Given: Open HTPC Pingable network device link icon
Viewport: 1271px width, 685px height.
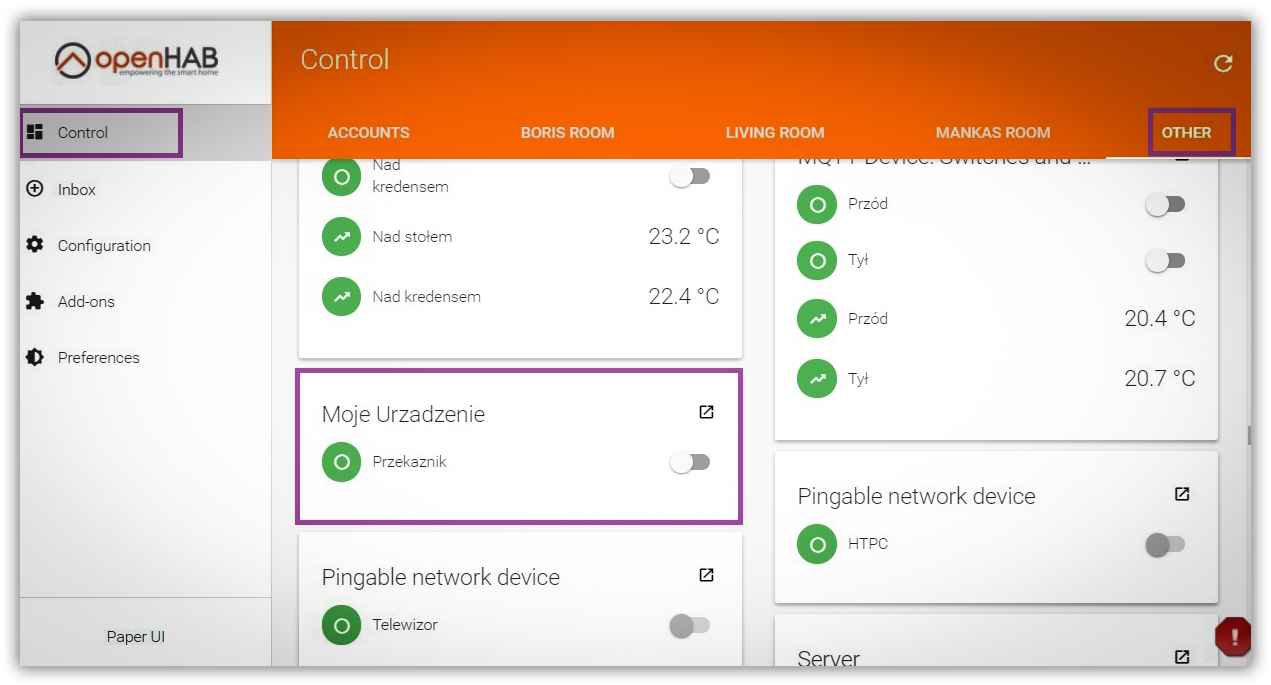Looking at the screenshot, I should pos(1182,494).
